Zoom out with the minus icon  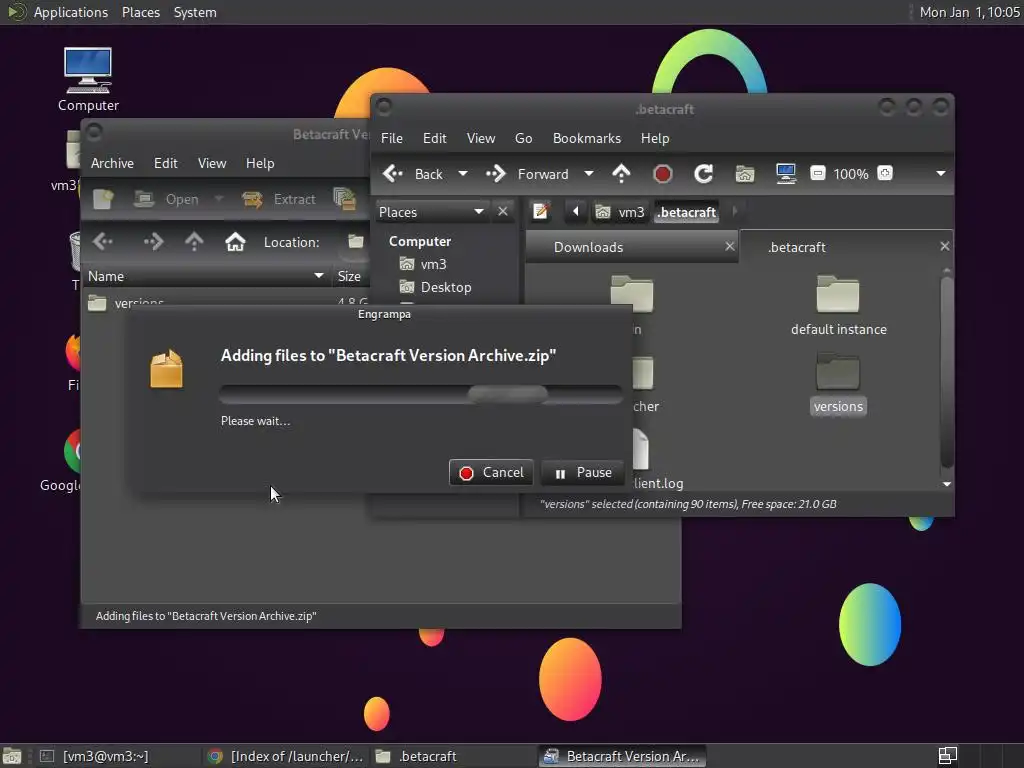(x=818, y=173)
